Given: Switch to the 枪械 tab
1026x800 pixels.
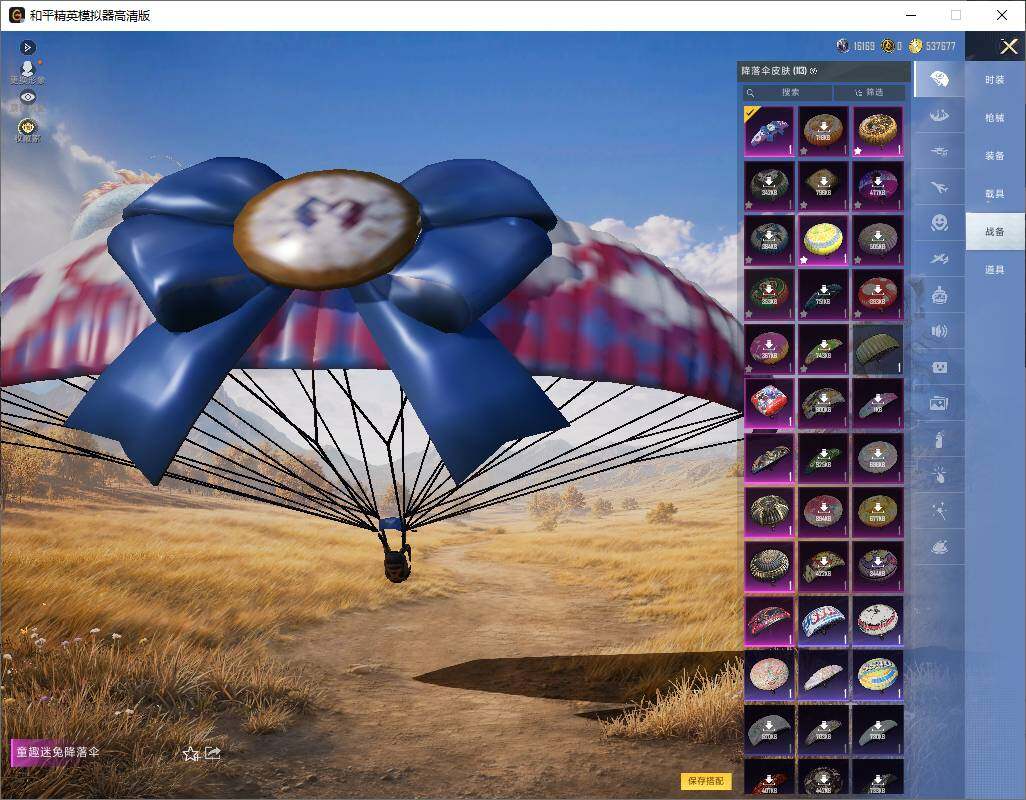Looking at the screenshot, I should (995, 118).
